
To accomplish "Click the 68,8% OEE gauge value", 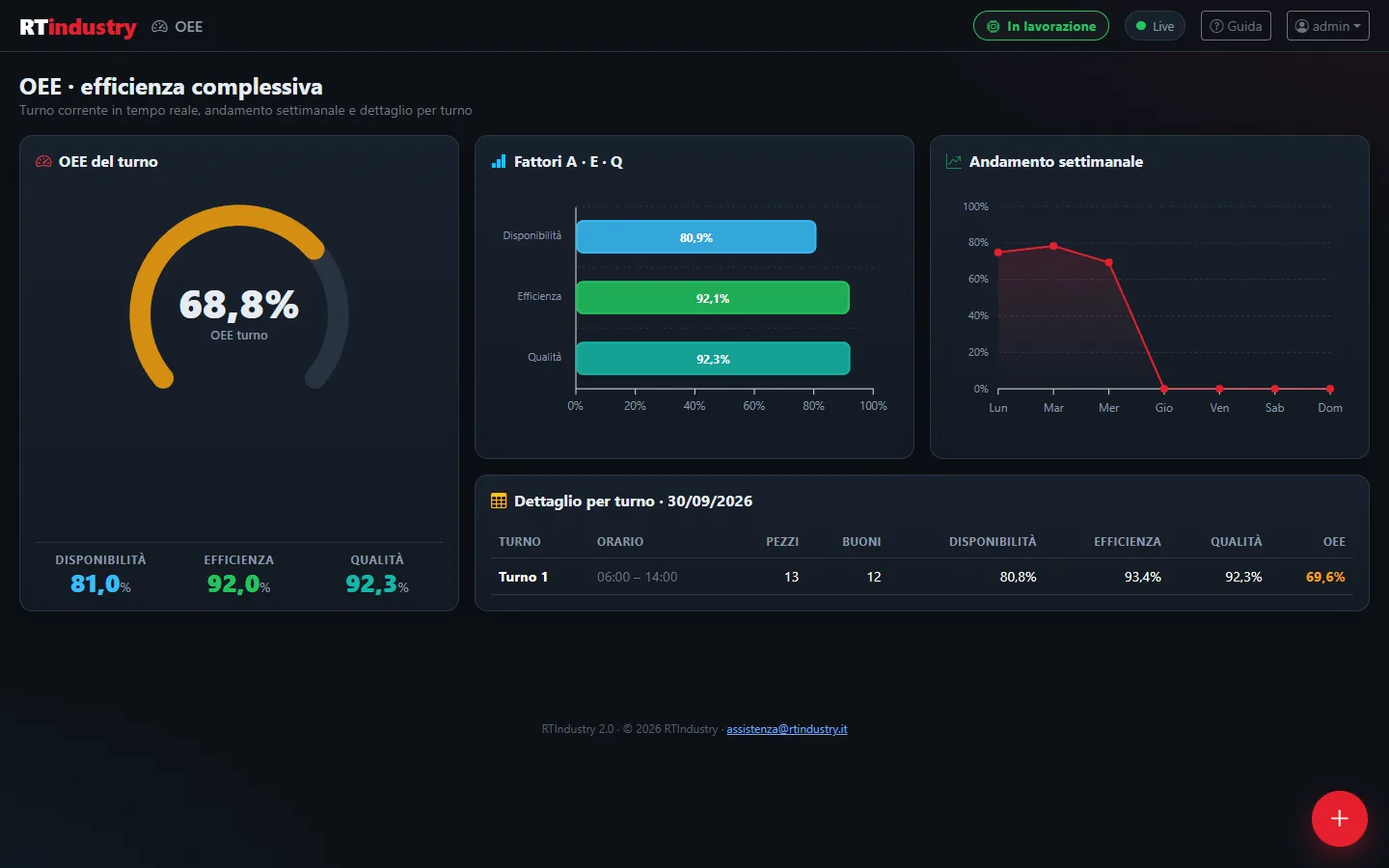I will pyautogui.click(x=239, y=305).
